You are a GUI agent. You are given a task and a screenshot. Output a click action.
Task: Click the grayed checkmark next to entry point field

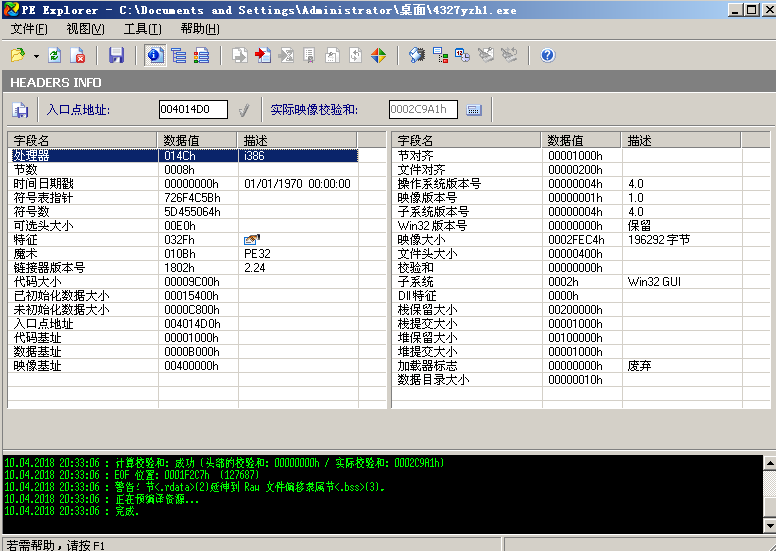coord(243,110)
